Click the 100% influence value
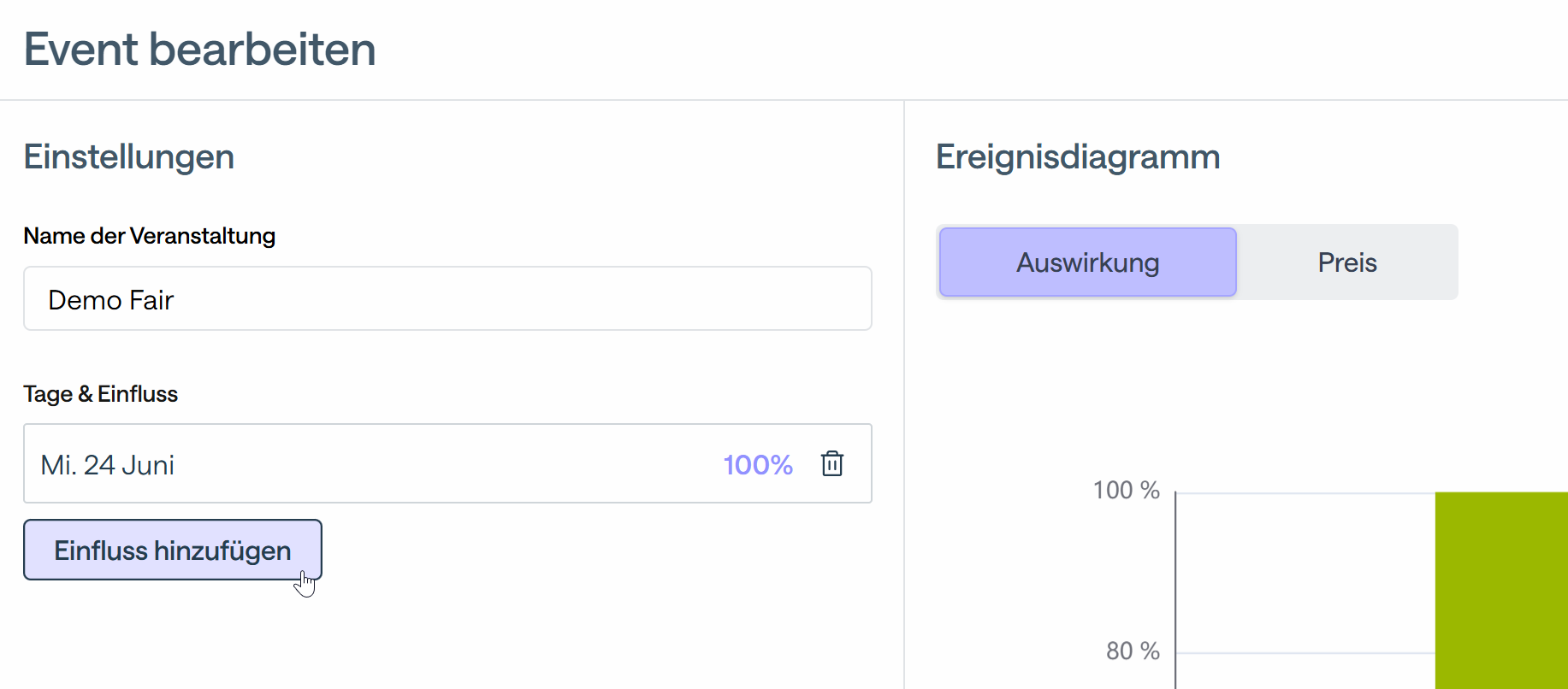Screen dimensions: 1568x689 point(757,464)
